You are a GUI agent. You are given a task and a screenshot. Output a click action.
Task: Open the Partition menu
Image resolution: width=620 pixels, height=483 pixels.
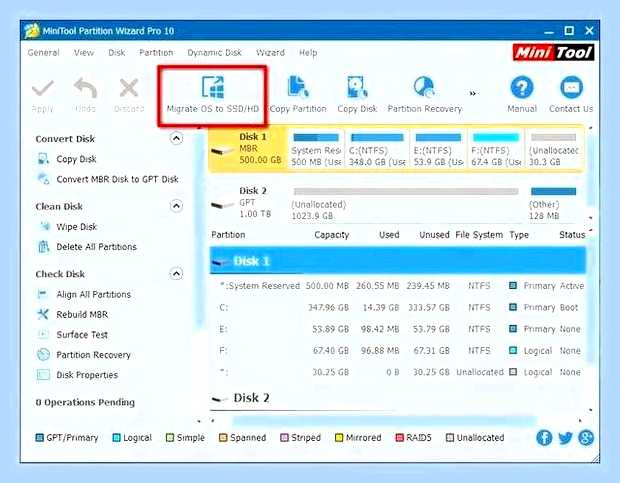pyautogui.click(x=156, y=53)
